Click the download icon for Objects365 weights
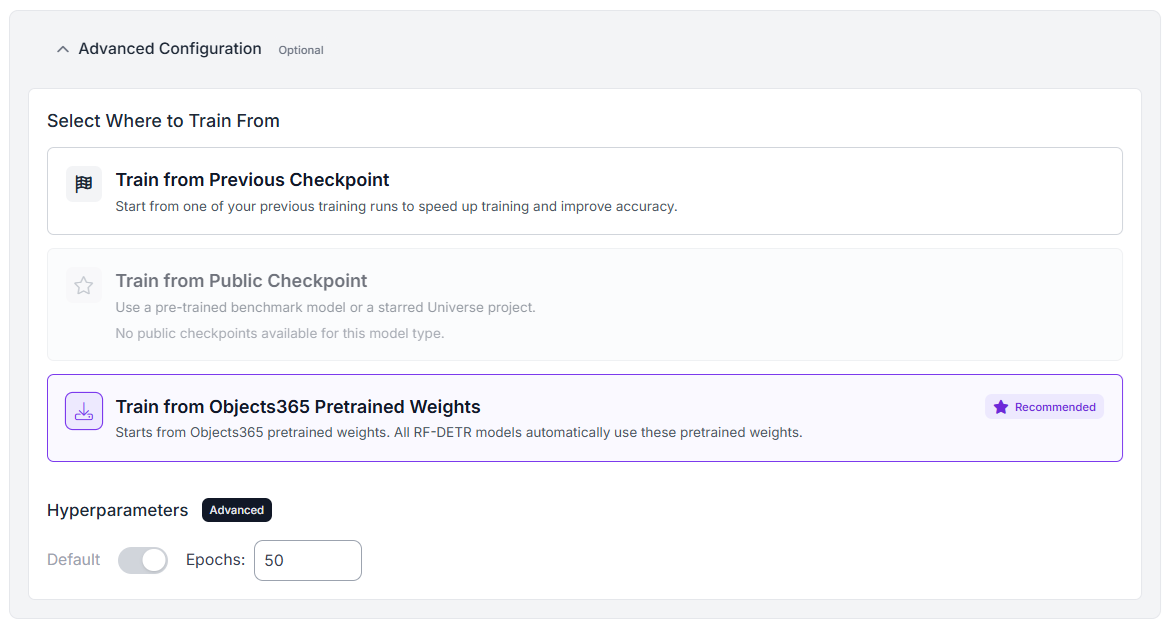This screenshot has height=631, width=1170. 84,411
